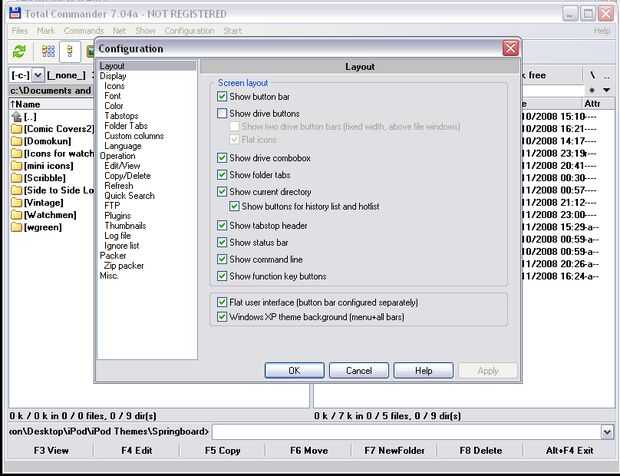Toggle Flat user interface checkbox
Image resolution: width=620 pixels, height=476 pixels.
[x=222, y=302]
